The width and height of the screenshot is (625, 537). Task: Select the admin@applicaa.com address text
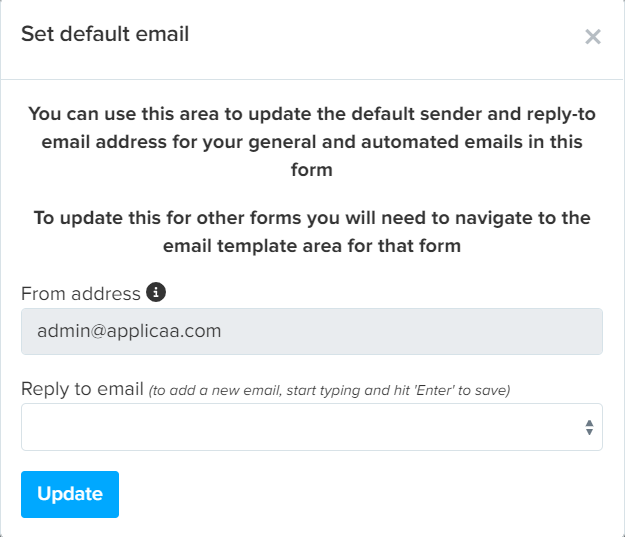point(129,331)
